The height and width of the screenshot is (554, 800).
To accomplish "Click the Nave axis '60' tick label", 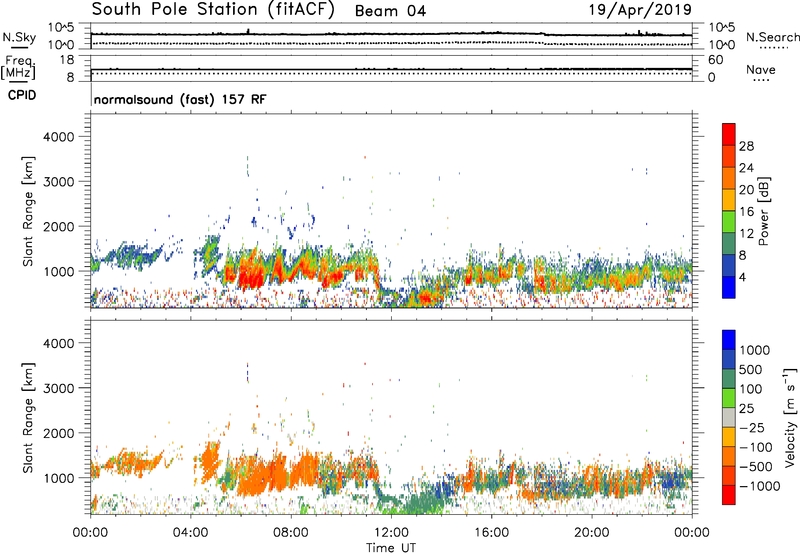I will 715,60.
